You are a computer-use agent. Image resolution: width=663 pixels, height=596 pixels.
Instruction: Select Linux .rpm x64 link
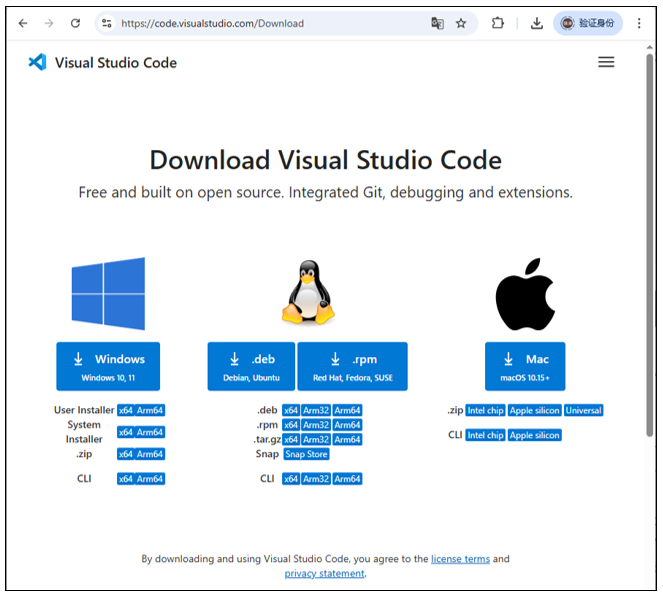(291, 425)
